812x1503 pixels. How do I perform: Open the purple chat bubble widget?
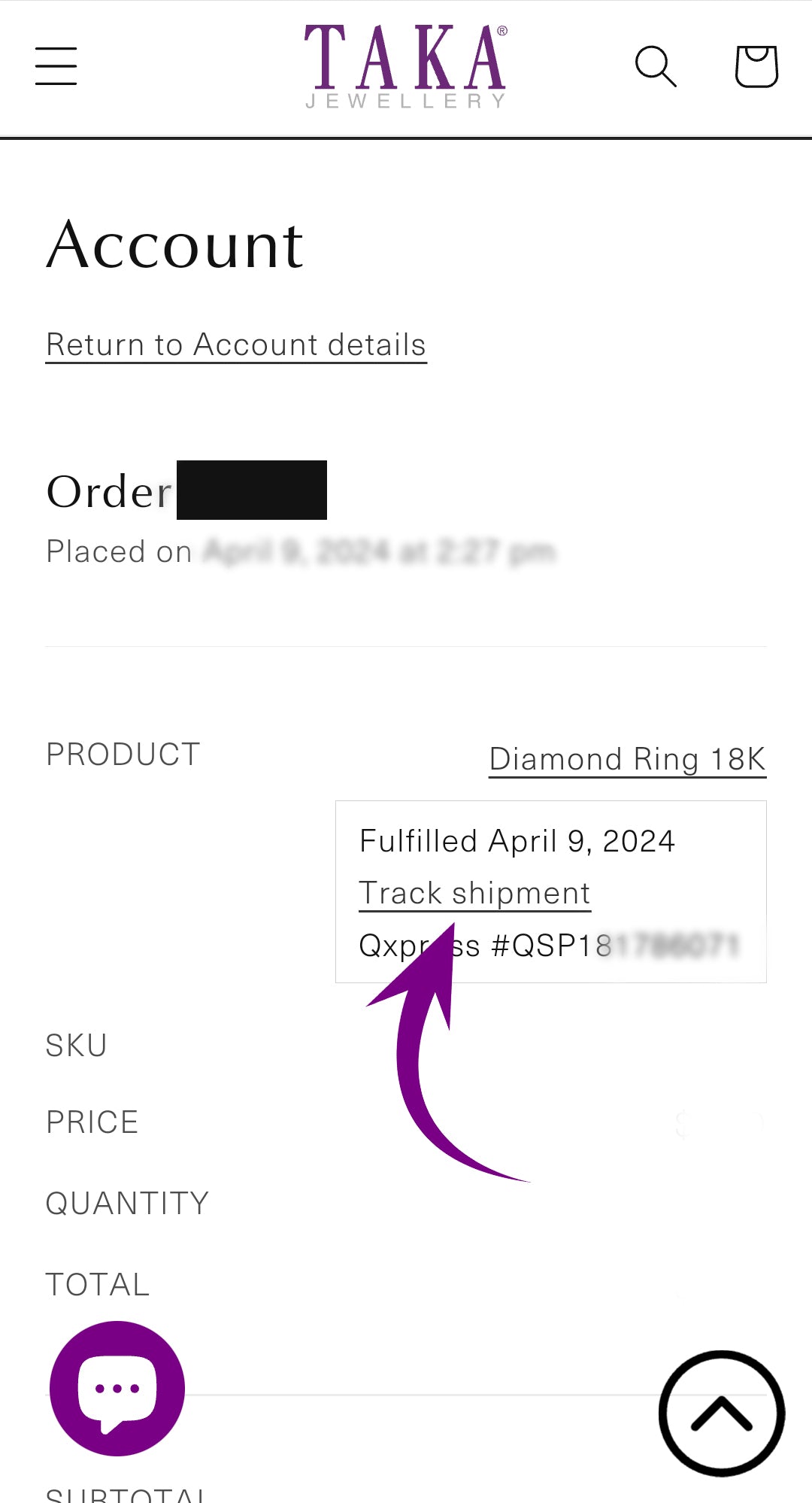click(x=117, y=1388)
